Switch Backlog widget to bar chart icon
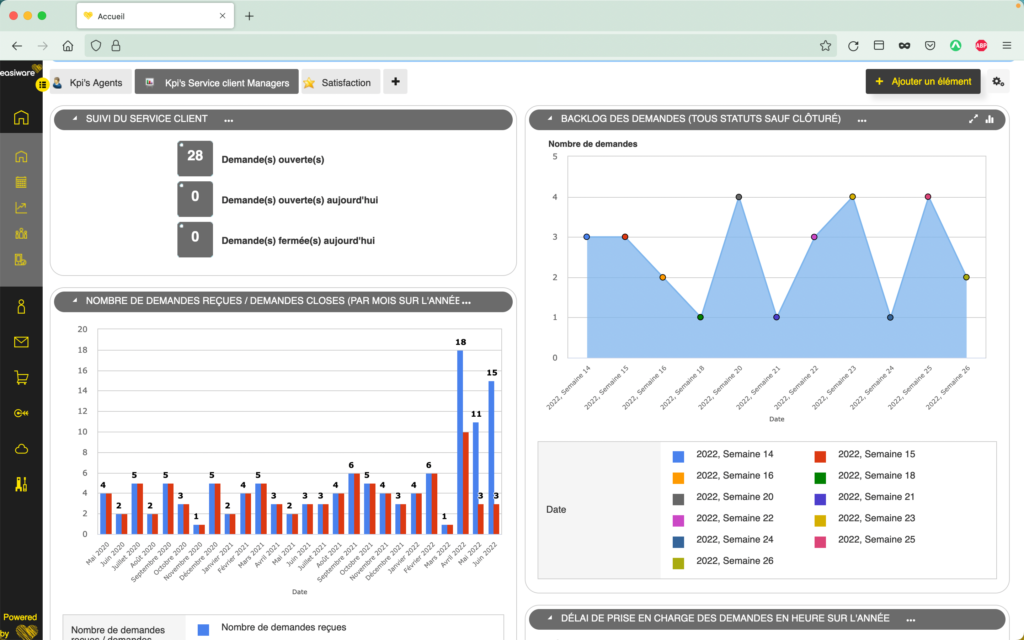This screenshot has height=640, width=1024. [x=989, y=119]
